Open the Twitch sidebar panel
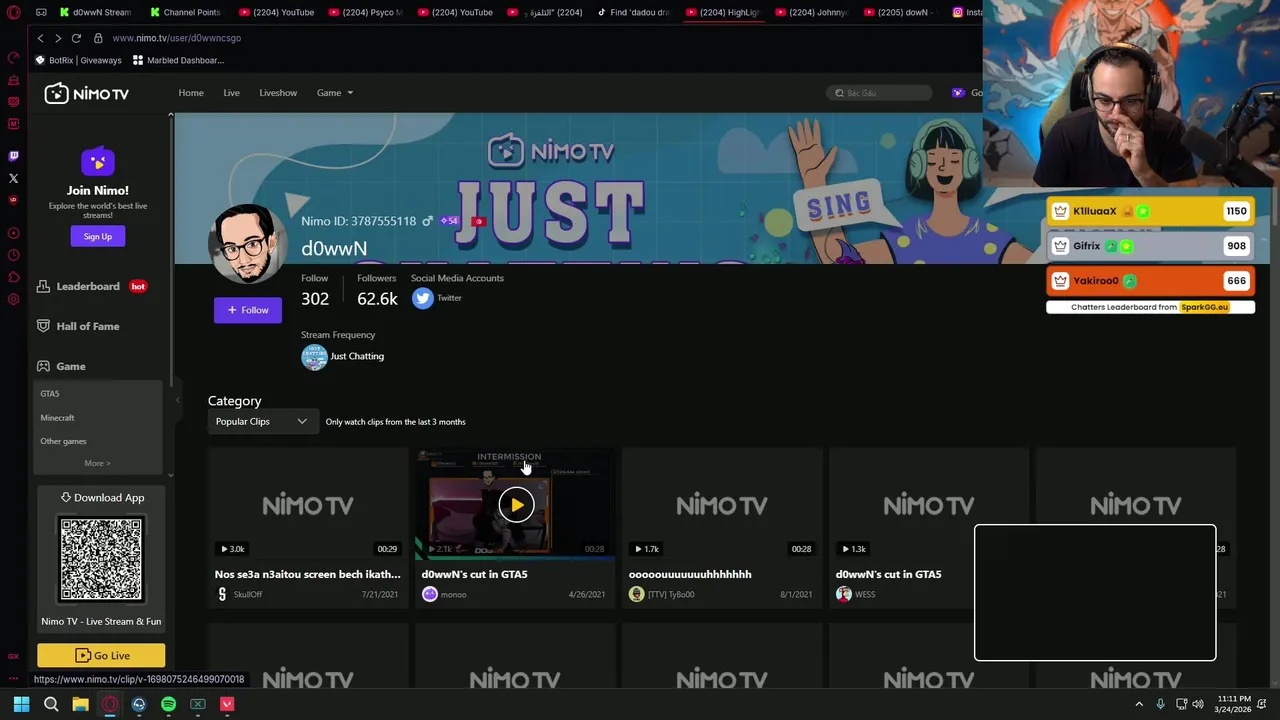The image size is (1280, 720). pos(13,156)
